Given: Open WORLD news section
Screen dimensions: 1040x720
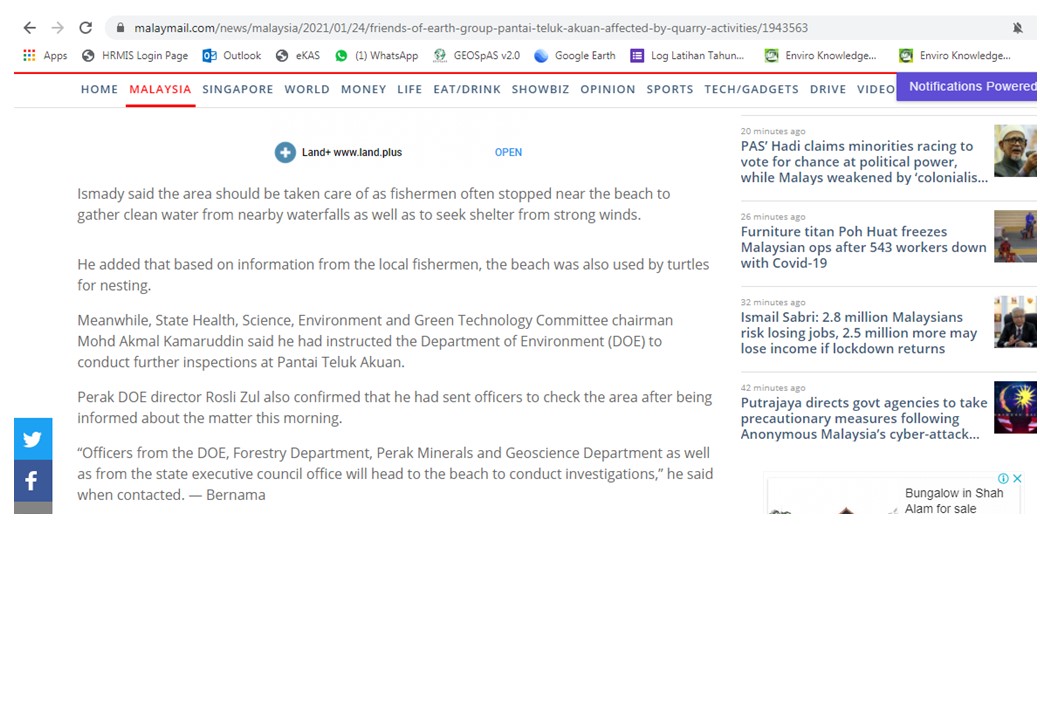Looking at the screenshot, I should coord(307,89).
